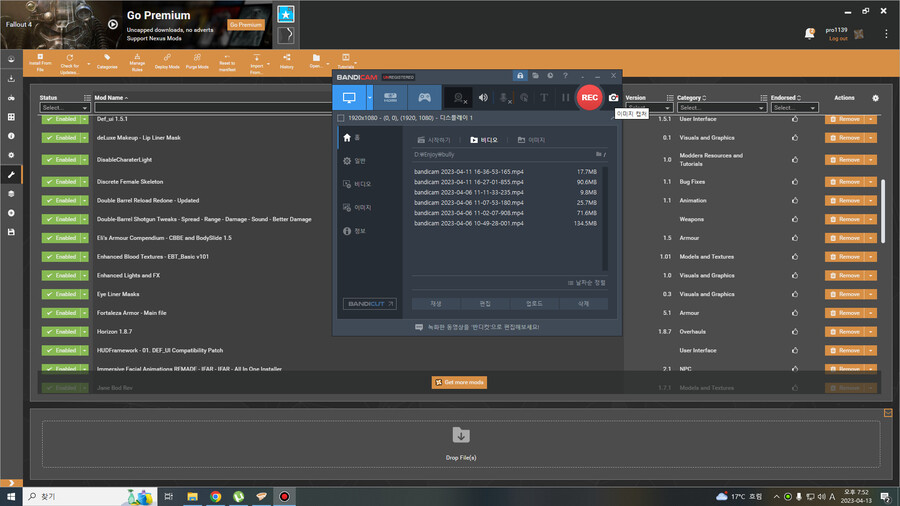Switch to the 이미지 tab in Bandicam

[531, 140]
